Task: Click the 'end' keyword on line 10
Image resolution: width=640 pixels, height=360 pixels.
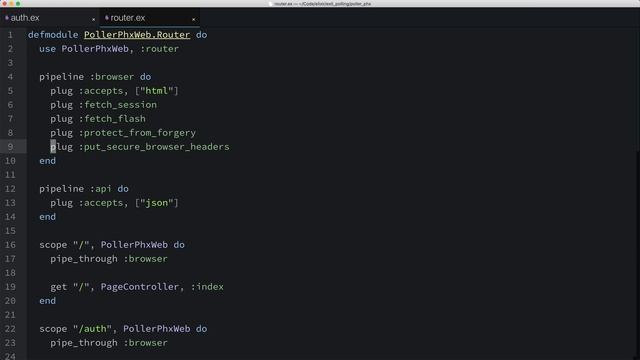Action: [x=47, y=161]
